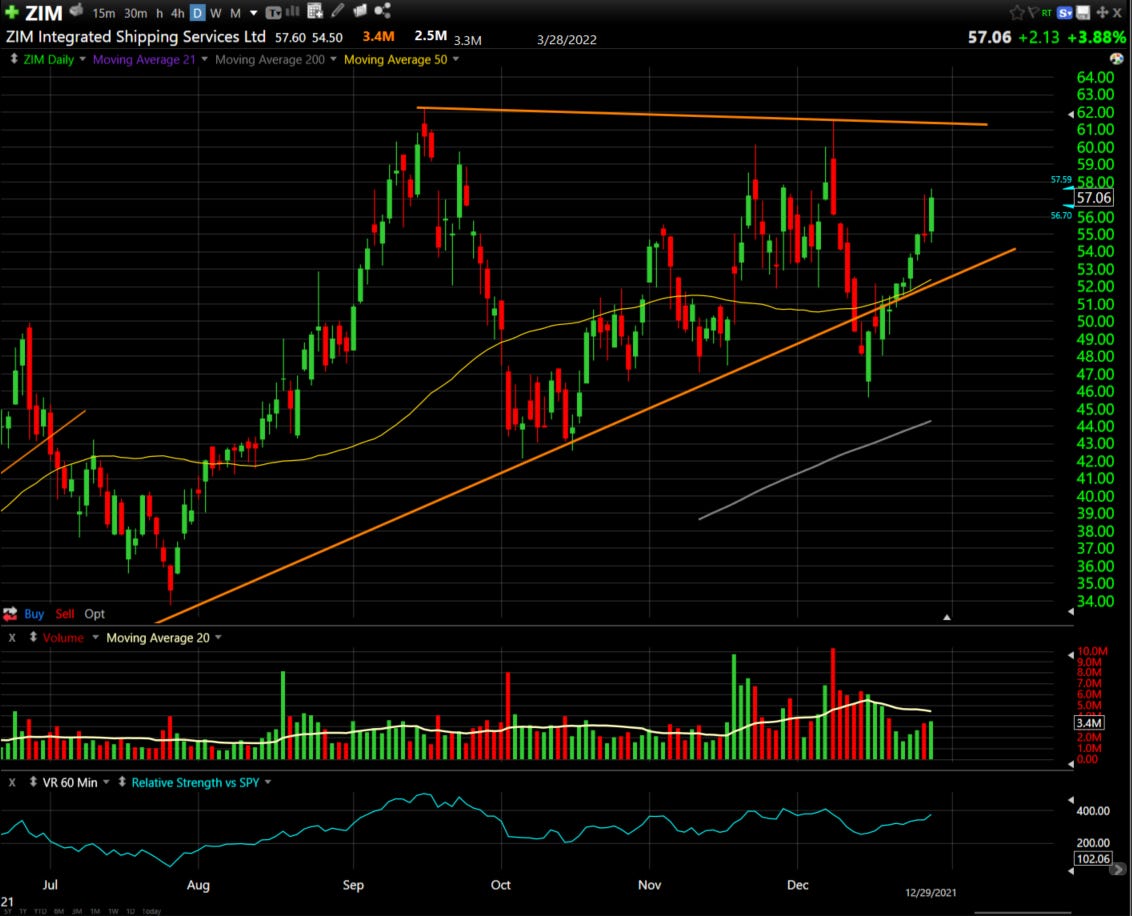Select the 5Y range at bottom
The image size is (1132, 916).
pos(6,912)
